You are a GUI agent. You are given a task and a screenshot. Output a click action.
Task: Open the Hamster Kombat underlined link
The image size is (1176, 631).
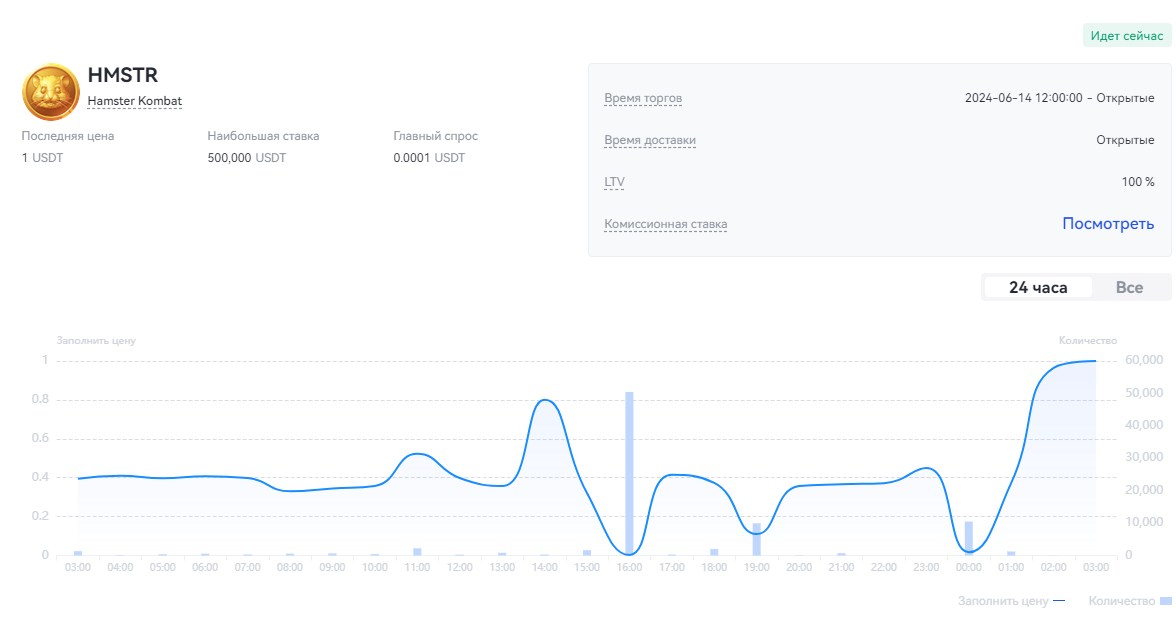point(135,101)
